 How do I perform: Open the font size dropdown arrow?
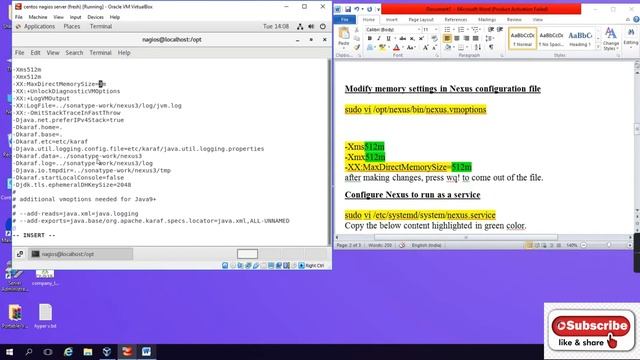[436, 30]
